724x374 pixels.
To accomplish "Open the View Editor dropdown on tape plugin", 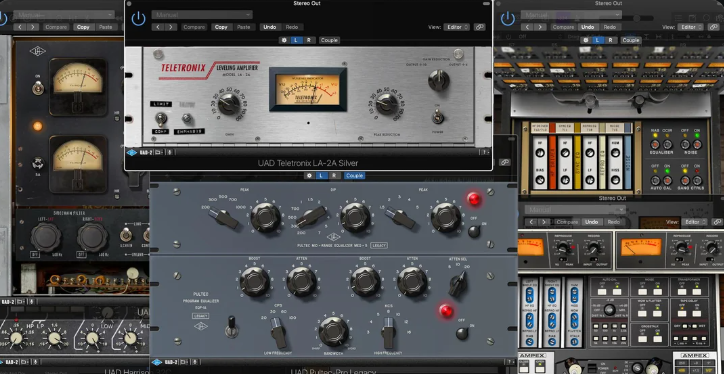I will point(690,27).
